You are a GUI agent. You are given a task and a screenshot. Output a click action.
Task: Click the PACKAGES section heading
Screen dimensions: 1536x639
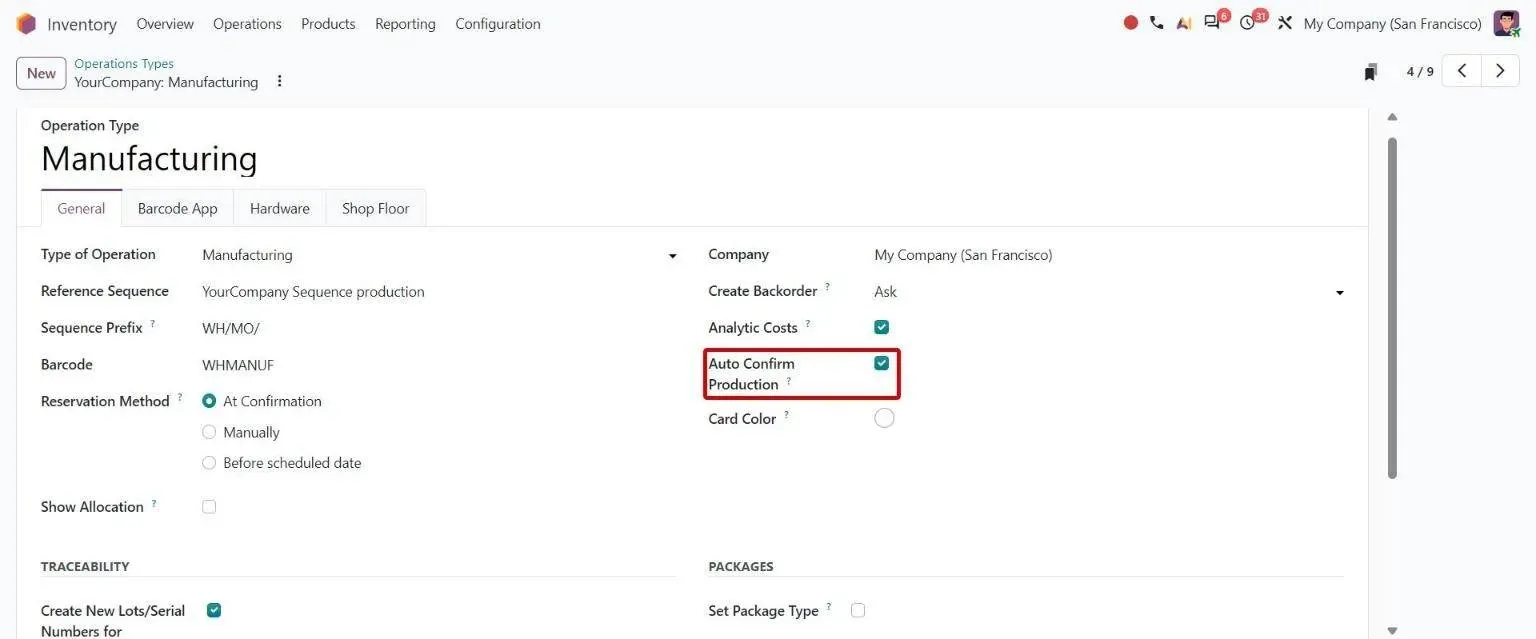[741, 566]
